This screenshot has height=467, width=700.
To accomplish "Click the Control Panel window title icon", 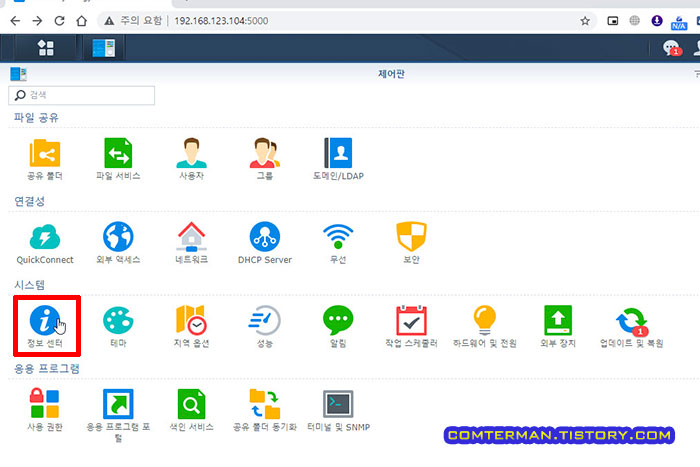I will coord(18,74).
